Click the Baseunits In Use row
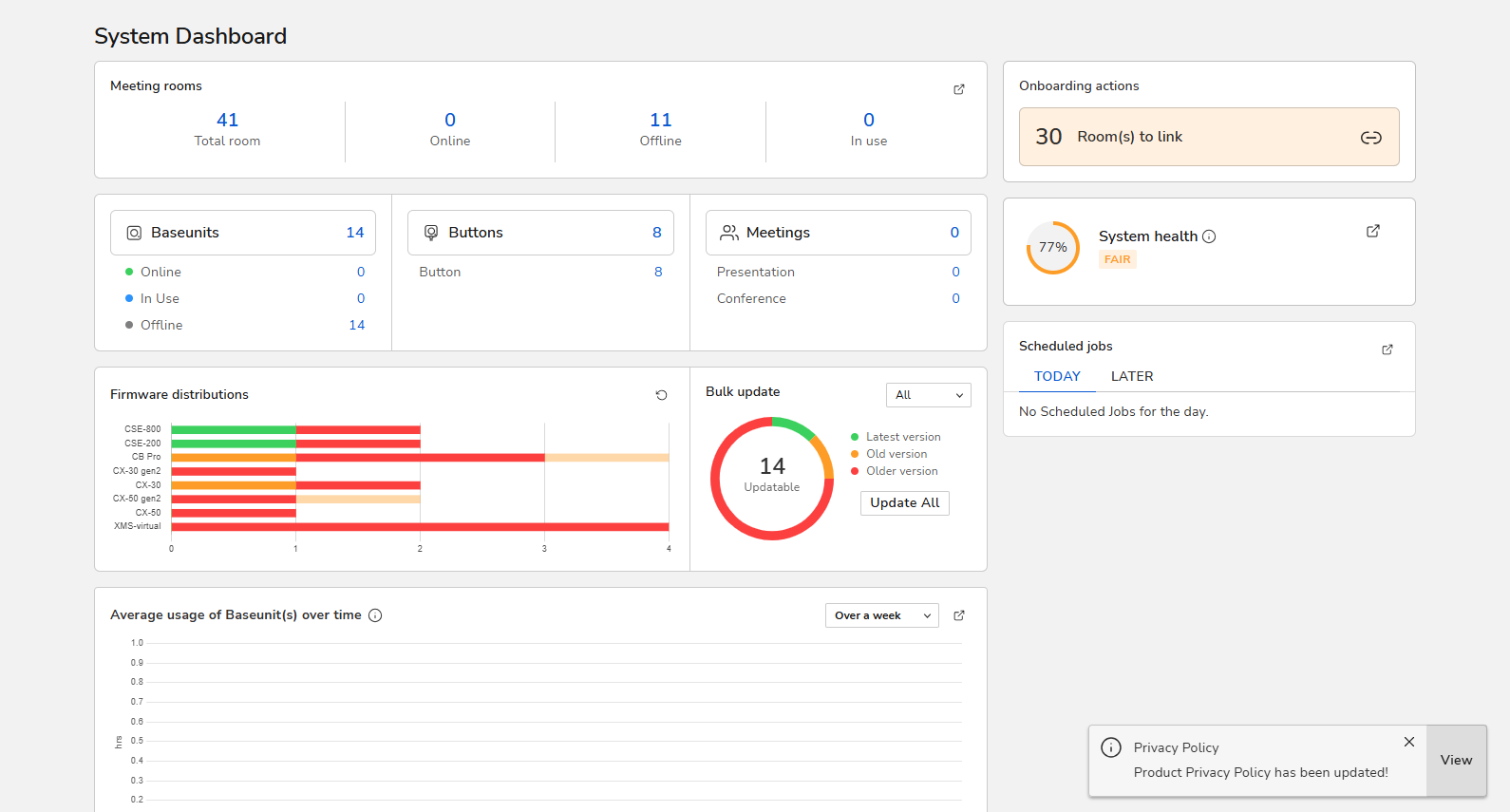 click(x=245, y=298)
